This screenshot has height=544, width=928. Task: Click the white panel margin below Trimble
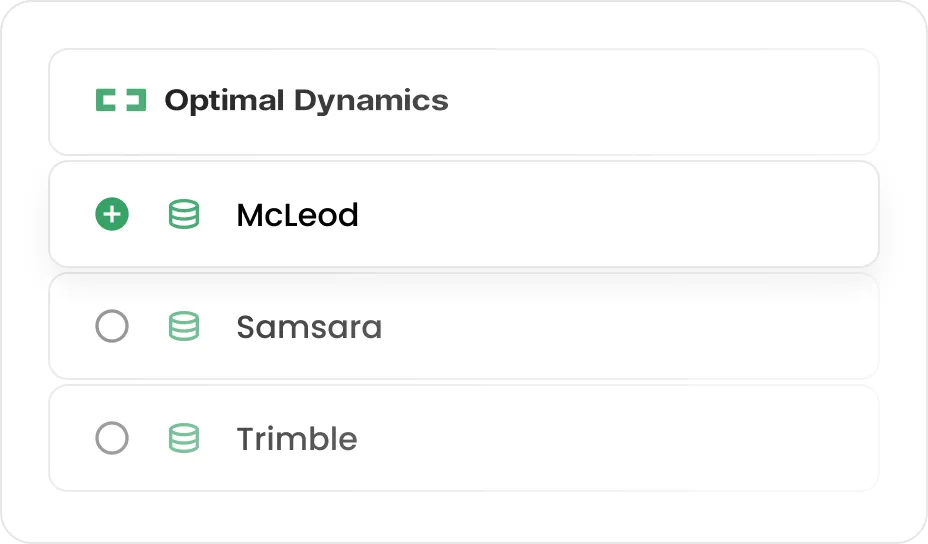coord(464,515)
